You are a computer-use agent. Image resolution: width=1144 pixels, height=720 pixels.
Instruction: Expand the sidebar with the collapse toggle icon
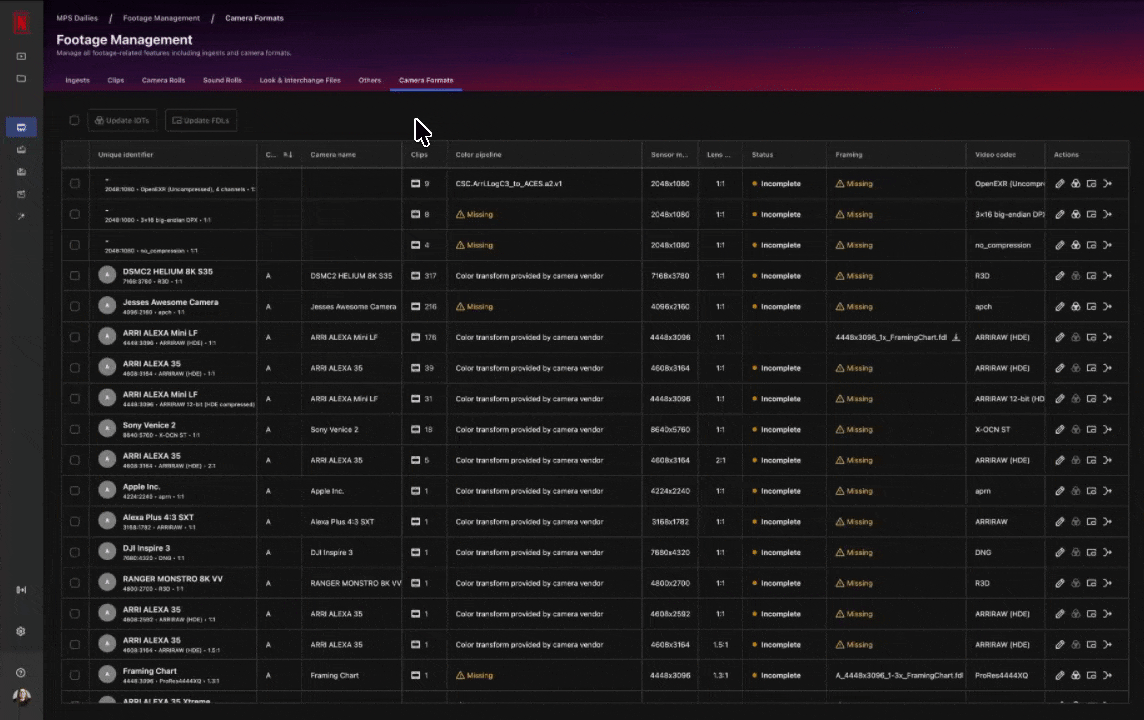point(21,590)
